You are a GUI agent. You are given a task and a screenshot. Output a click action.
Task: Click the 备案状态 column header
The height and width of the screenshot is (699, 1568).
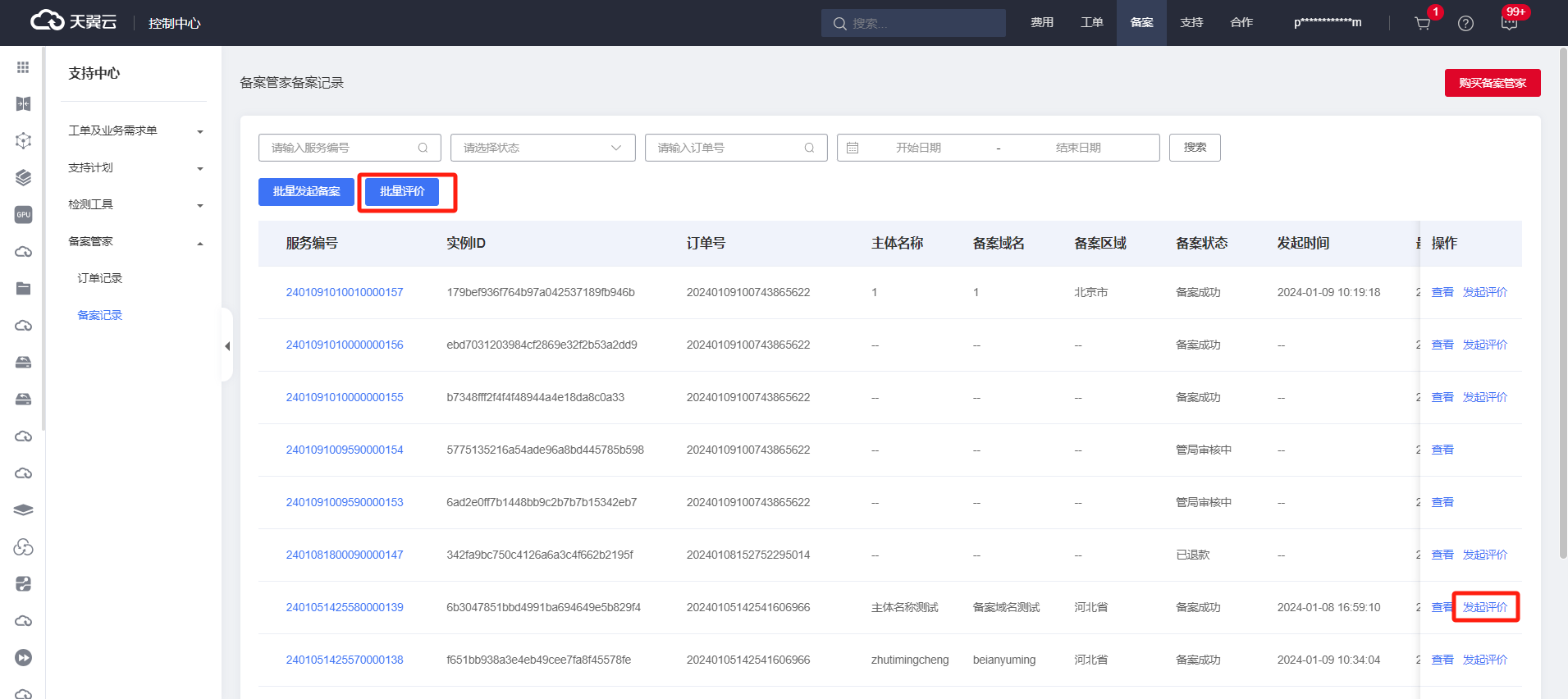point(1202,243)
